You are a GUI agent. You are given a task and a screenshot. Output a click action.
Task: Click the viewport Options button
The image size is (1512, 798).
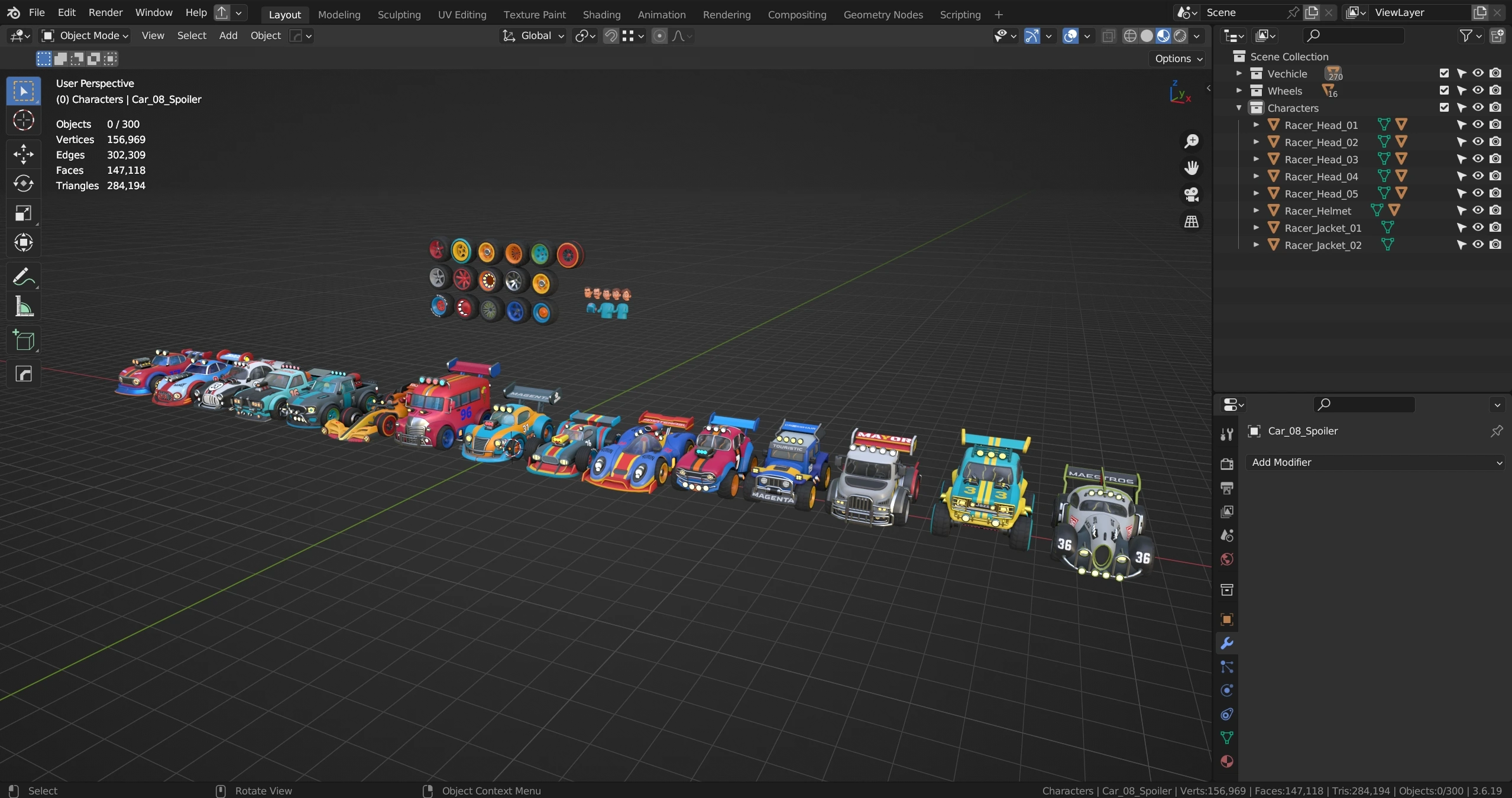(x=1178, y=59)
